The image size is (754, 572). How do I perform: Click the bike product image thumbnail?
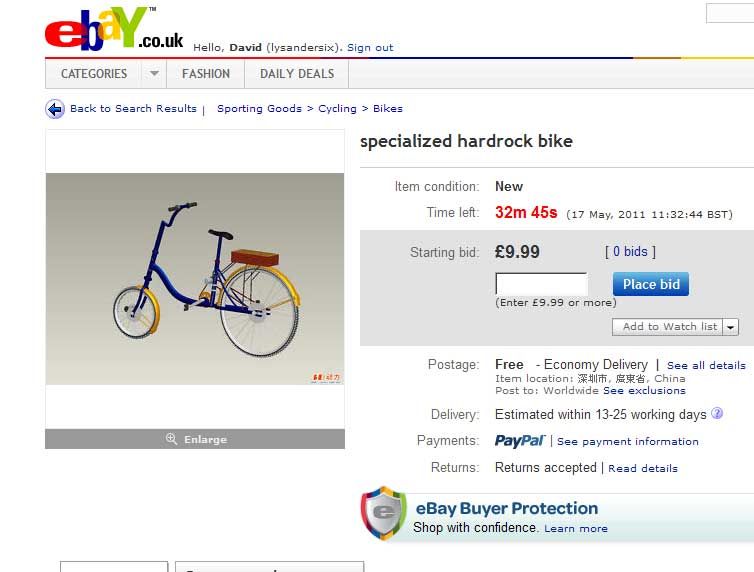tap(195, 279)
